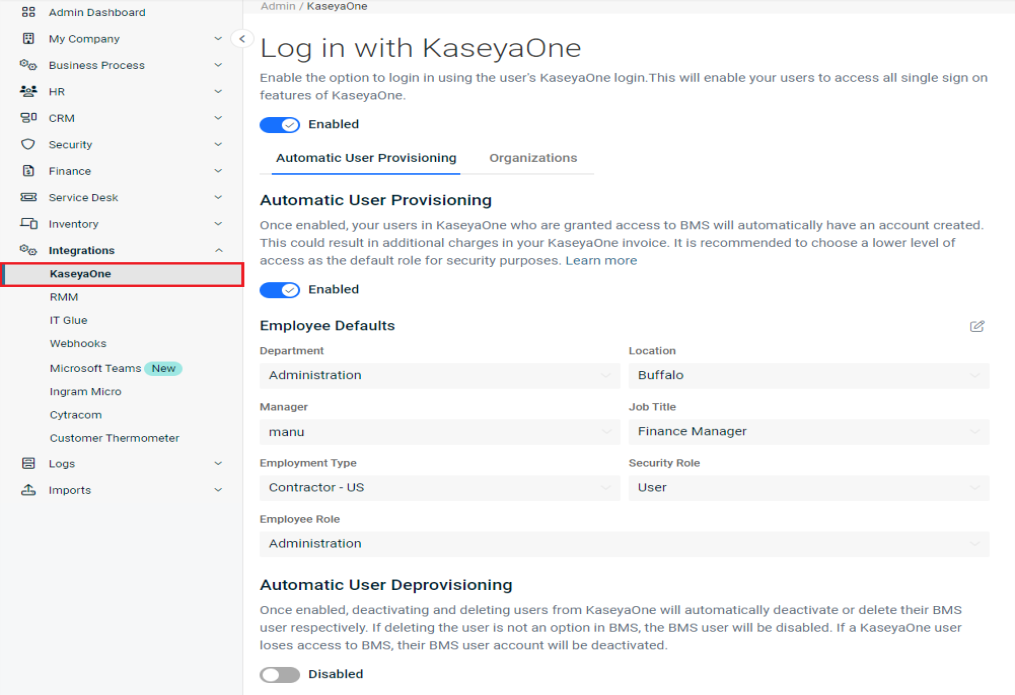Click the Admin Dashboard grid icon

(28, 12)
